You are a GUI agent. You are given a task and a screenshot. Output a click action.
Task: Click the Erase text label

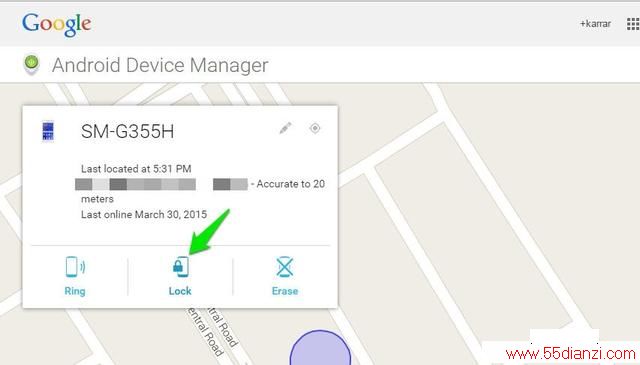point(285,291)
